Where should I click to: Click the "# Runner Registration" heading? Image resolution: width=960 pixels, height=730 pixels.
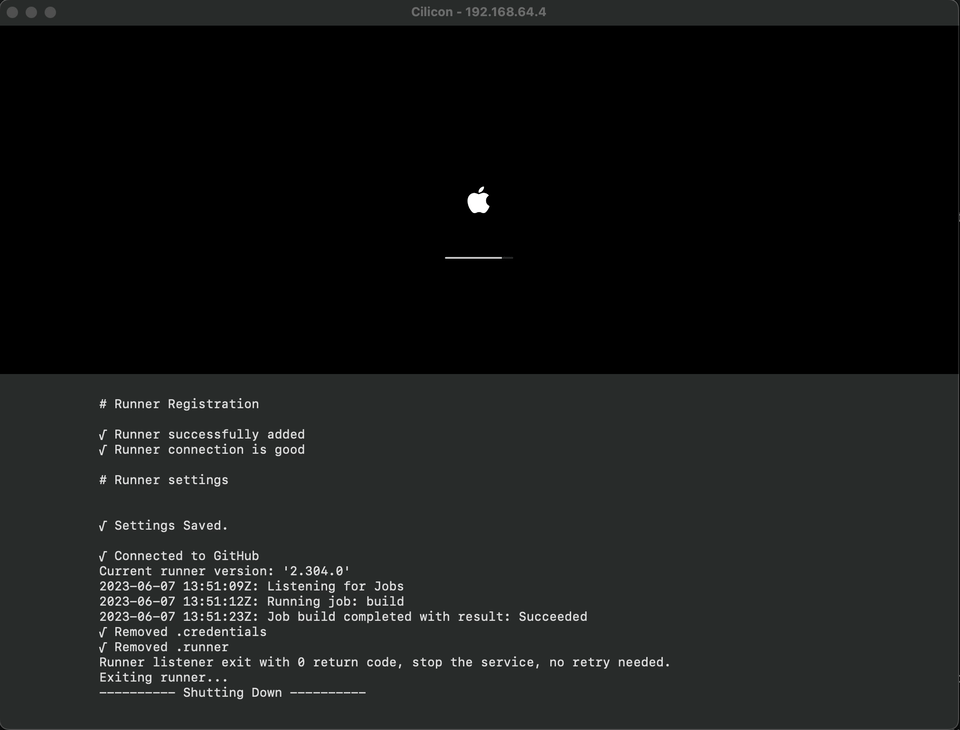point(179,404)
